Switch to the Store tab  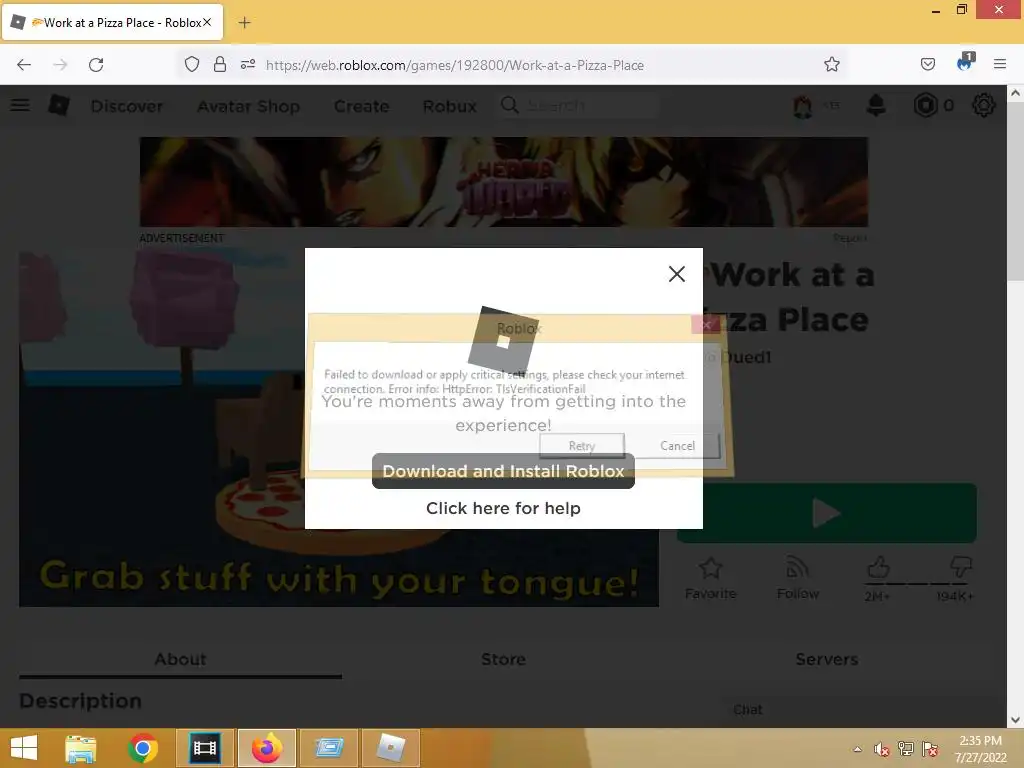click(x=504, y=659)
